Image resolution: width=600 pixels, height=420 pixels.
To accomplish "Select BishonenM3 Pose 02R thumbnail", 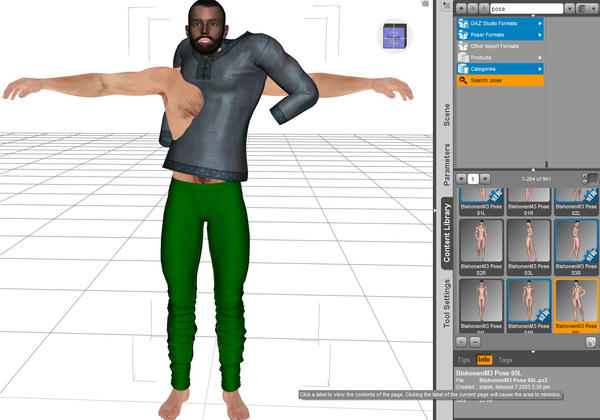I will [x=481, y=247].
